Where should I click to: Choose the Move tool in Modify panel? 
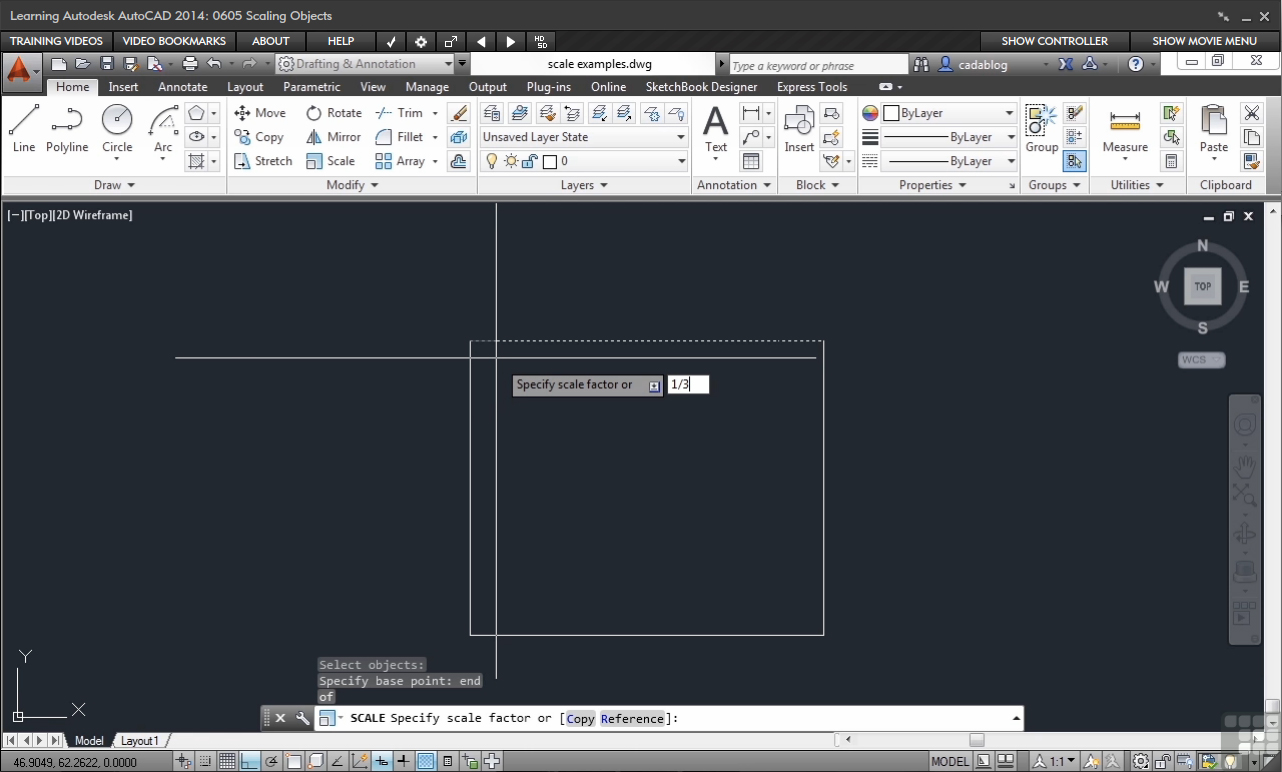(x=260, y=113)
